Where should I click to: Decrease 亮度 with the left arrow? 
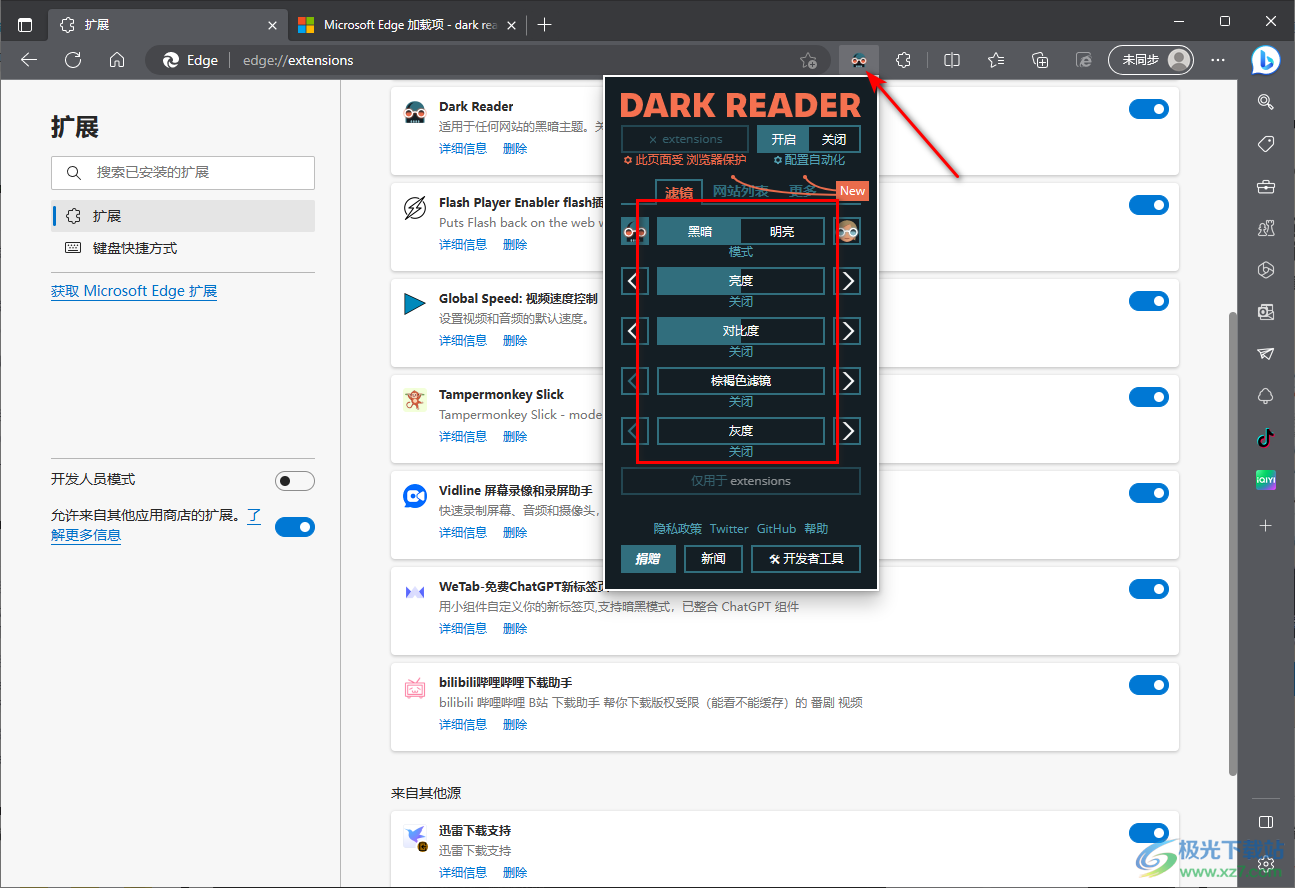635,281
